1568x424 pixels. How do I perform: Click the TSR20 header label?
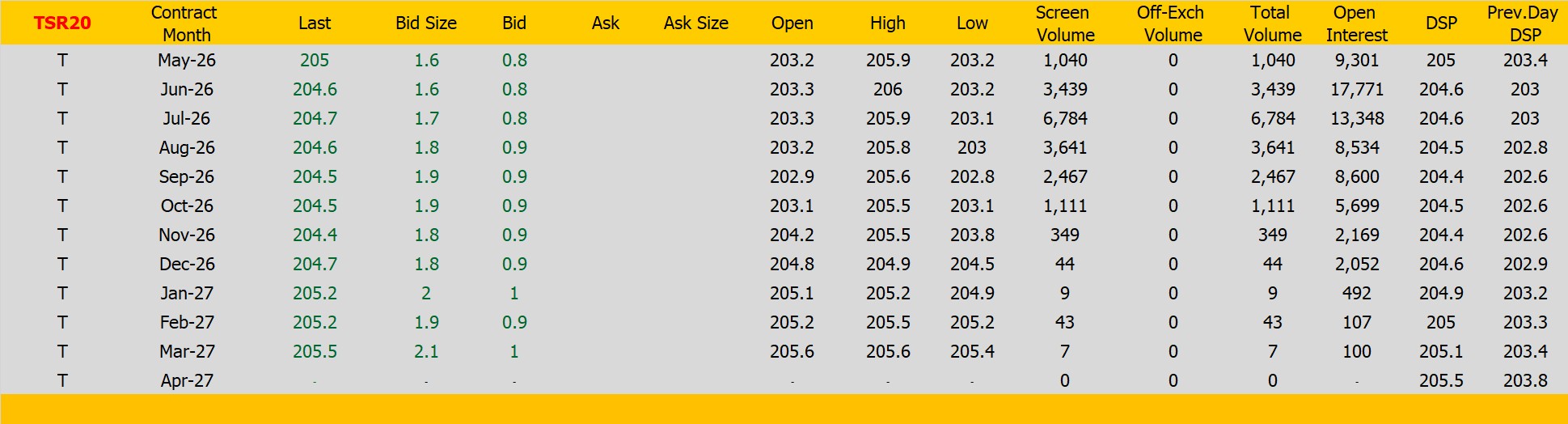[x=62, y=23]
